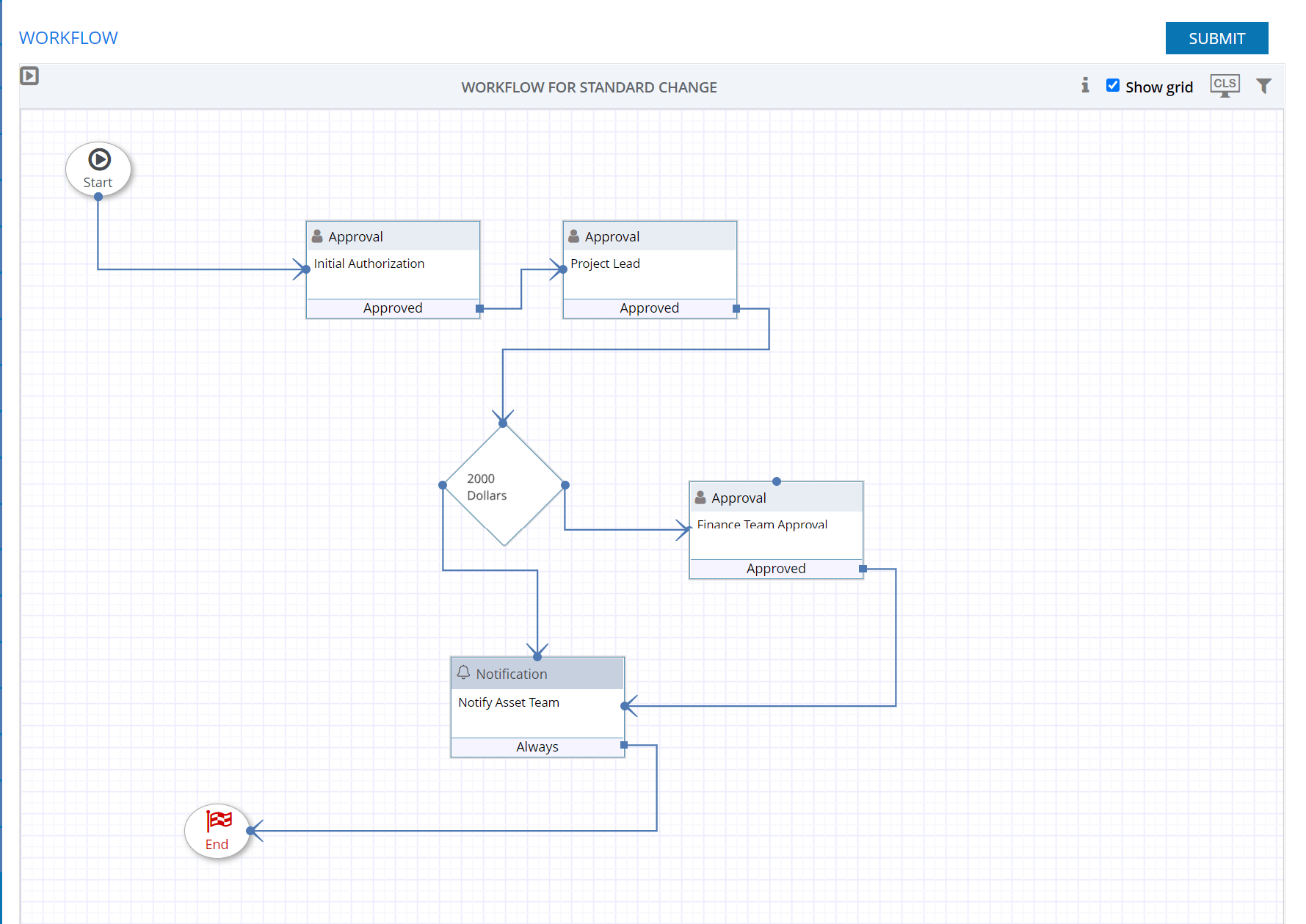The width and height of the screenshot is (1306, 924).
Task: Click output connector of Finance Team Approved
Action: (x=863, y=569)
